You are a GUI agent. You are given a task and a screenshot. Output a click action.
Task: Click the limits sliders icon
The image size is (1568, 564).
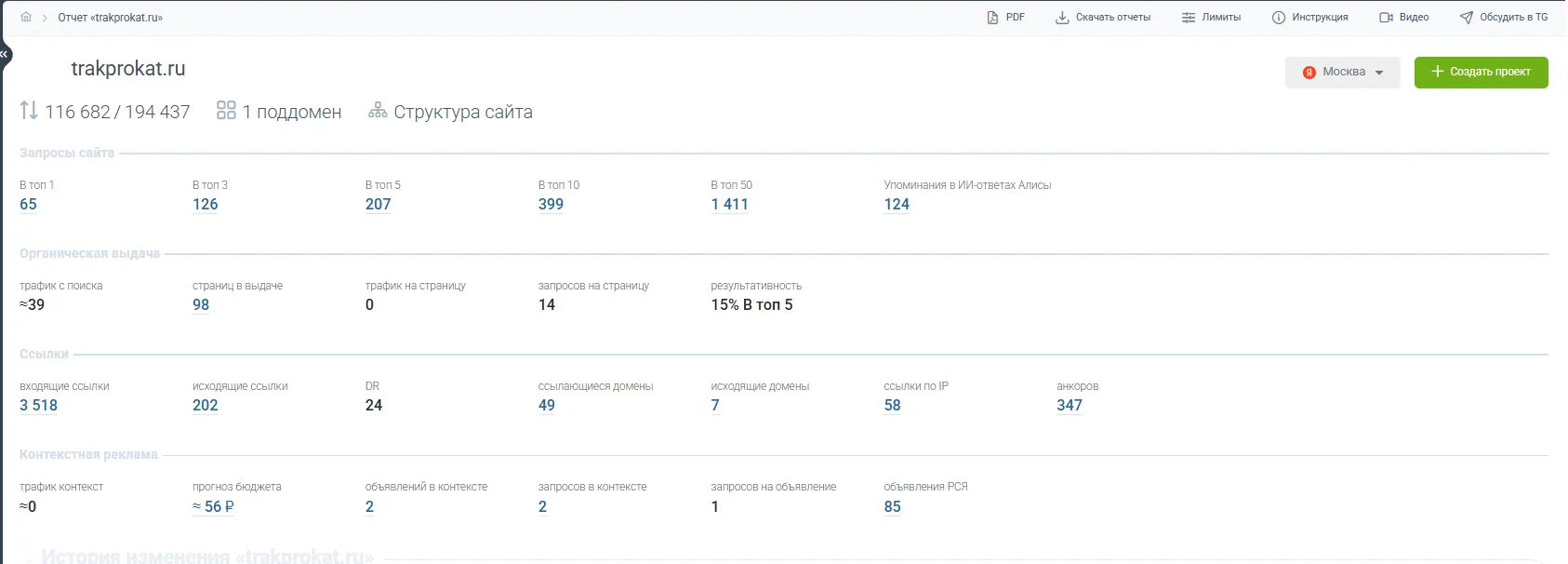pyautogui.click(x=1188, y=17)
